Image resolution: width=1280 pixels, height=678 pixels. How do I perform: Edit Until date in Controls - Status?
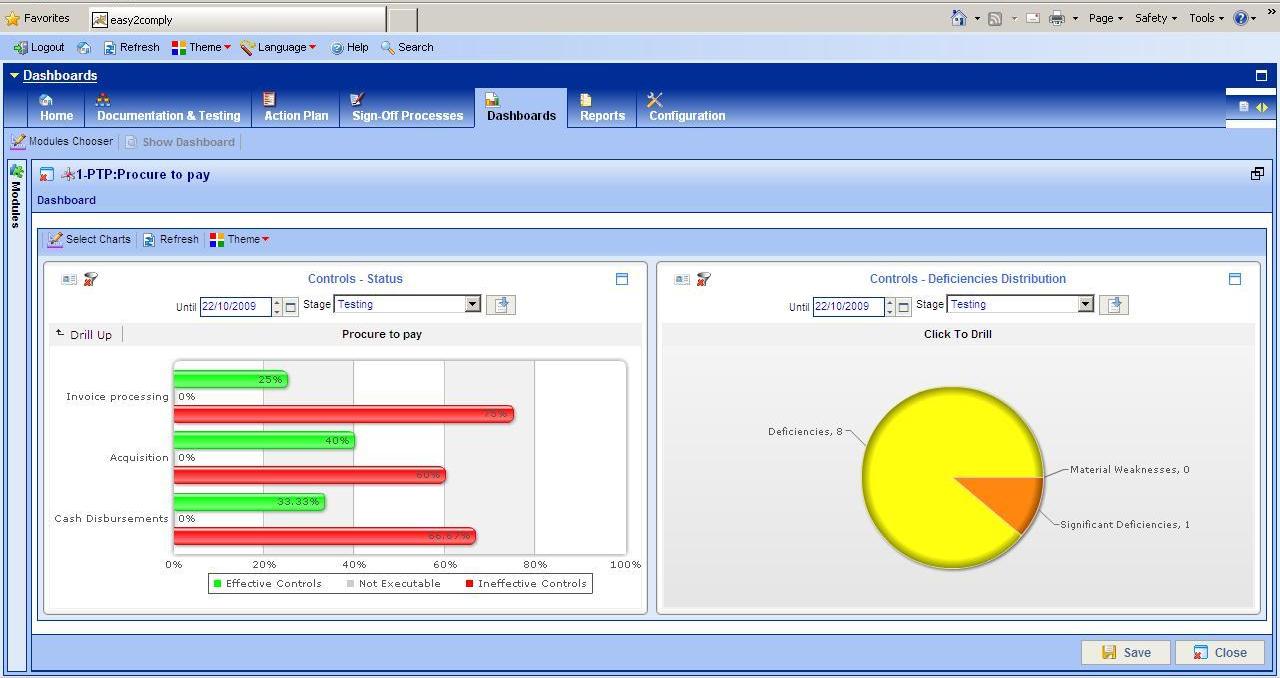point(235,306)
